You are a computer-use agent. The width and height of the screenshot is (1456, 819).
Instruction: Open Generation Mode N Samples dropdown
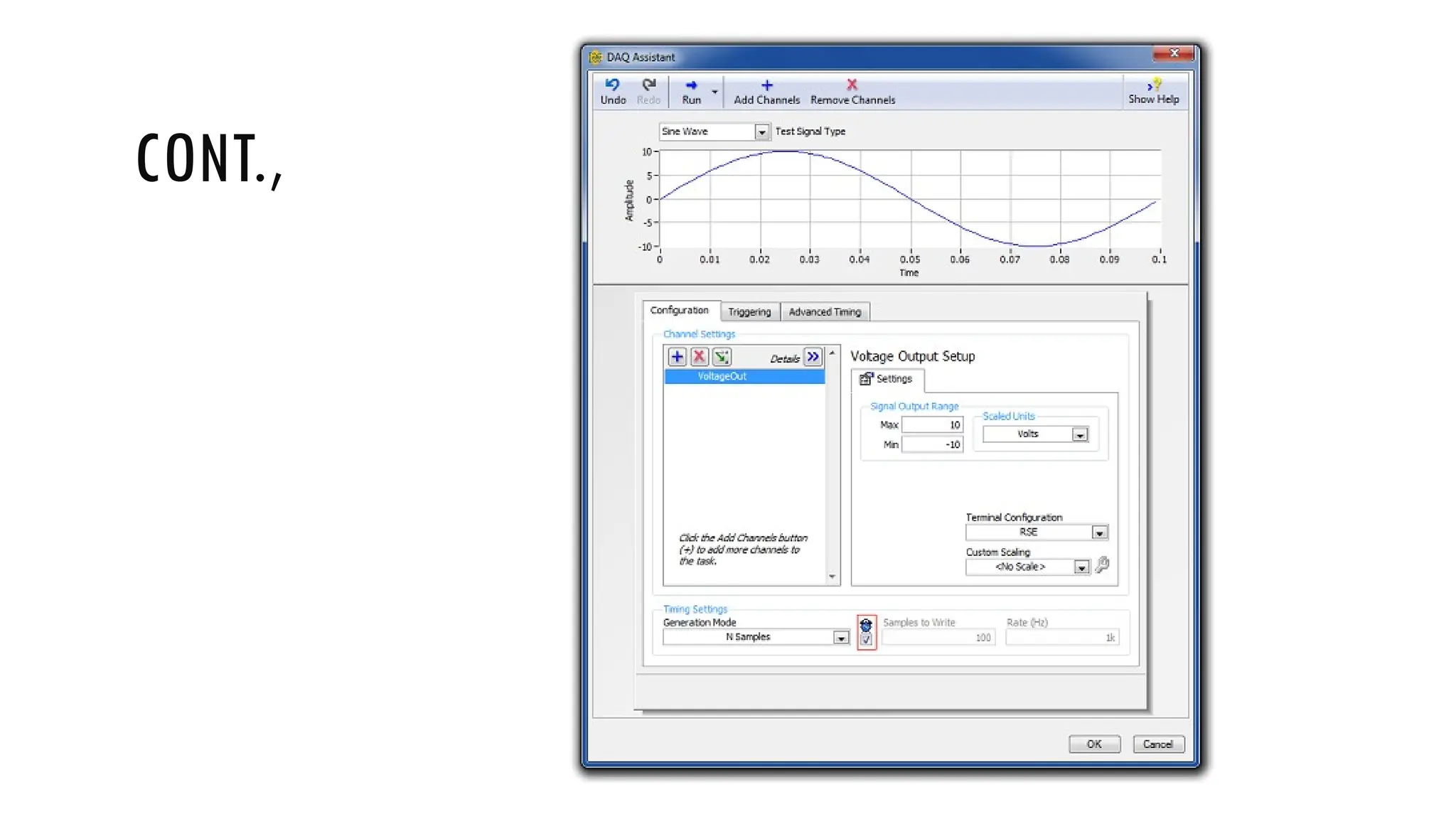841,638
